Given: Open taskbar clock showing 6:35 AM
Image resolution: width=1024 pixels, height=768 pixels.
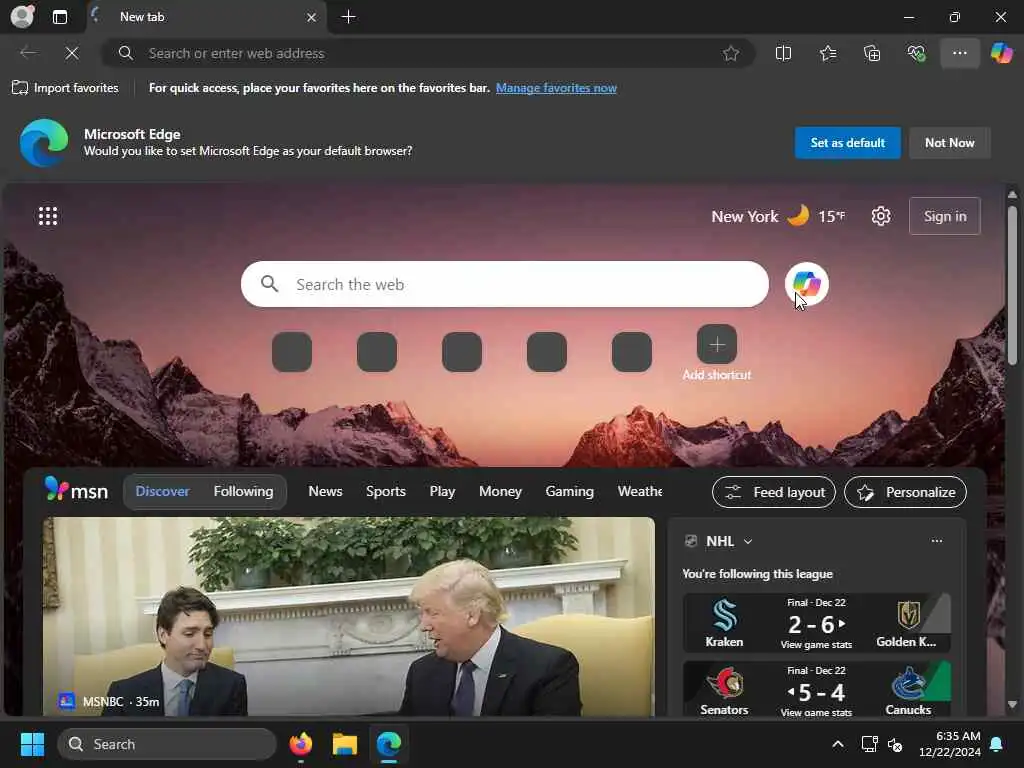Looking at the screenshot, I should click(x=950, y=744).
